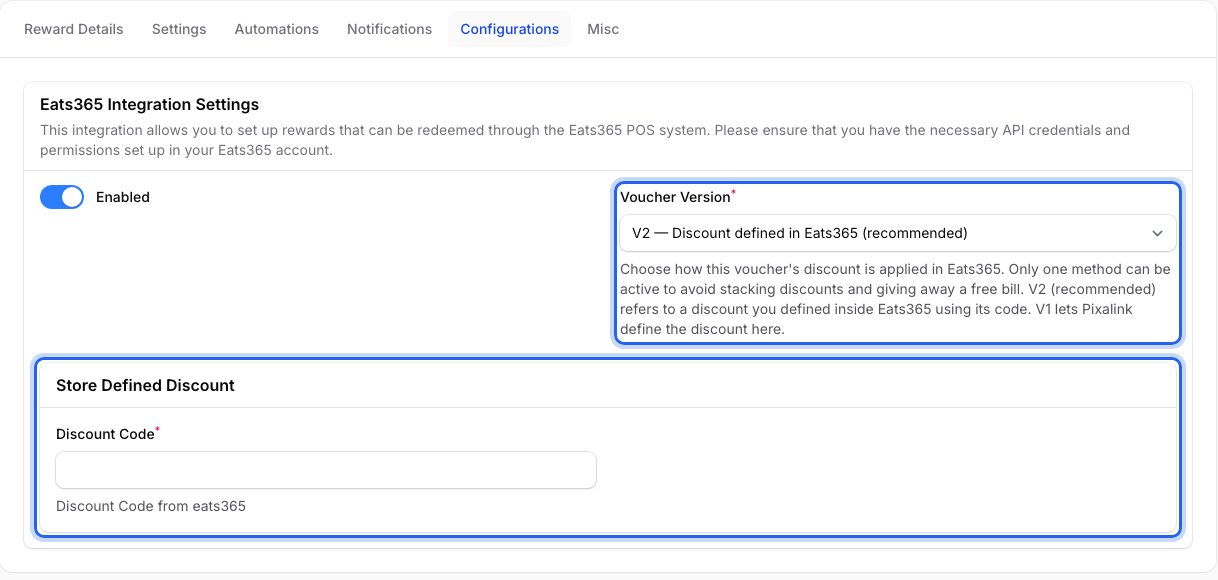Screen dimensions: 1218x580
Task: Click the 'Enabled' label text
Action: [x=123, y=197]
